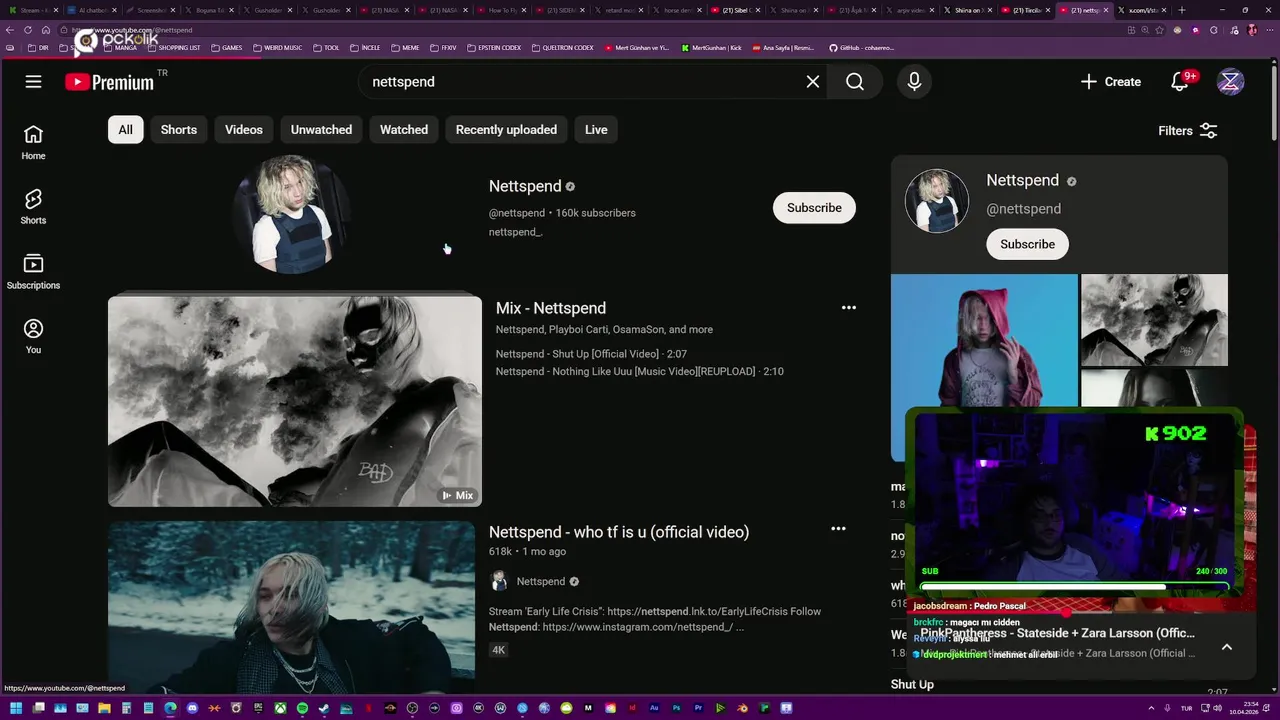Open the SHOPPING LIST bookmark folder

click(174, 47)
